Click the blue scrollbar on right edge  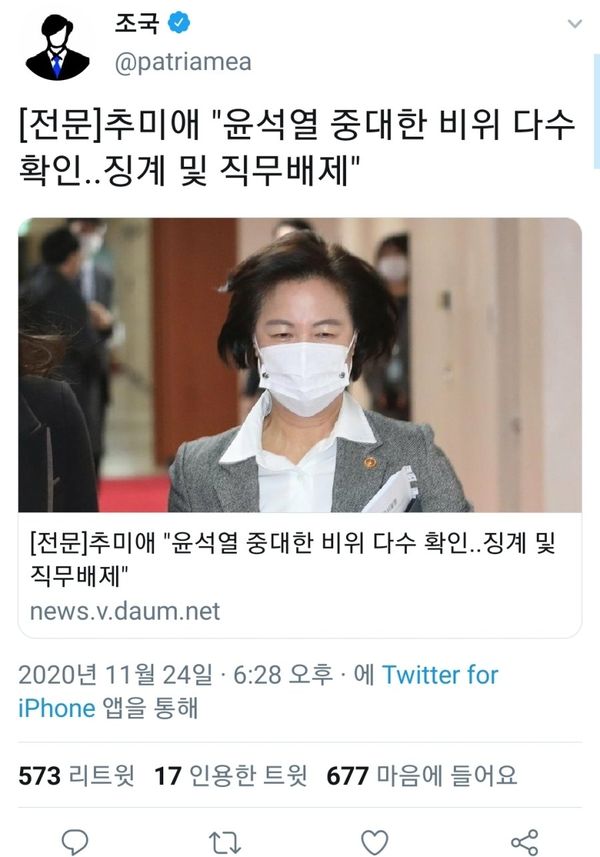[596, 112]
